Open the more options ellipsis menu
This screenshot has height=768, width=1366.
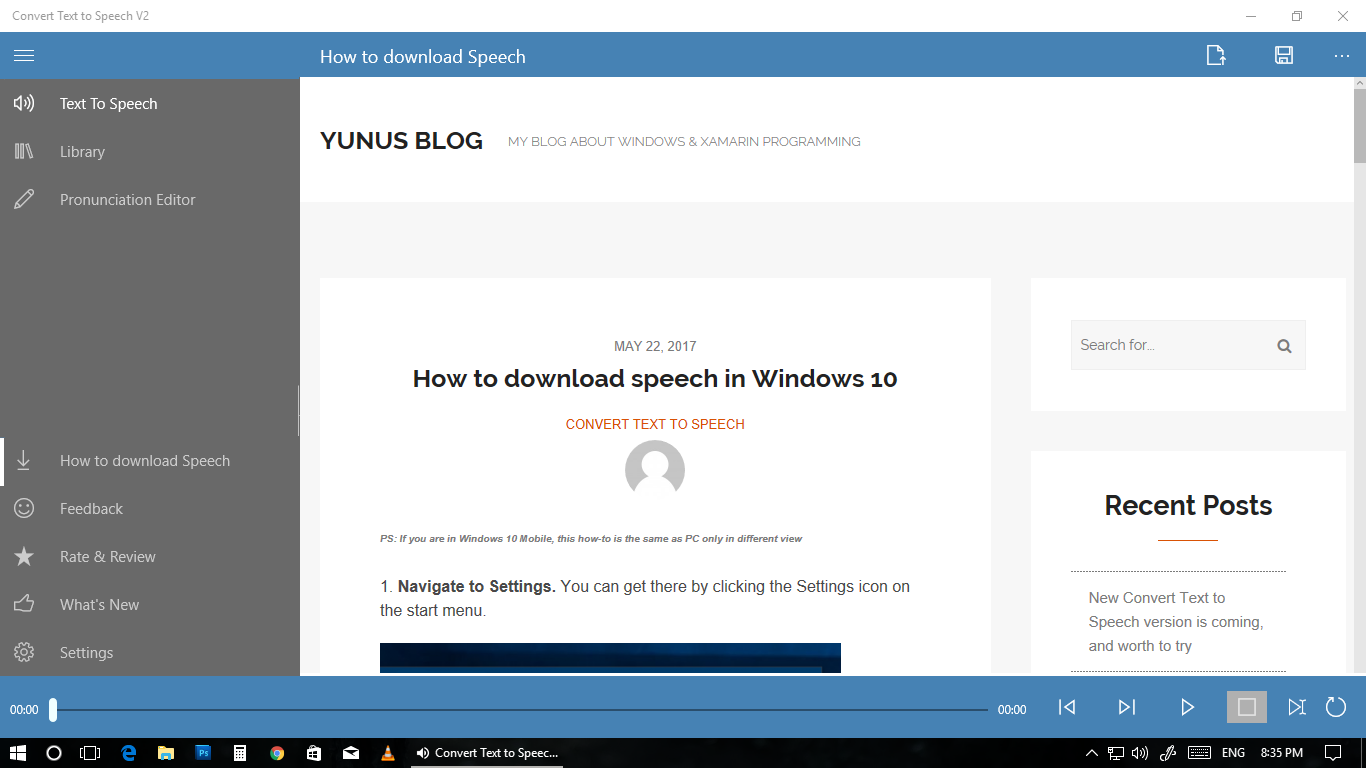pyautogui.click(x=1342, y=56)
